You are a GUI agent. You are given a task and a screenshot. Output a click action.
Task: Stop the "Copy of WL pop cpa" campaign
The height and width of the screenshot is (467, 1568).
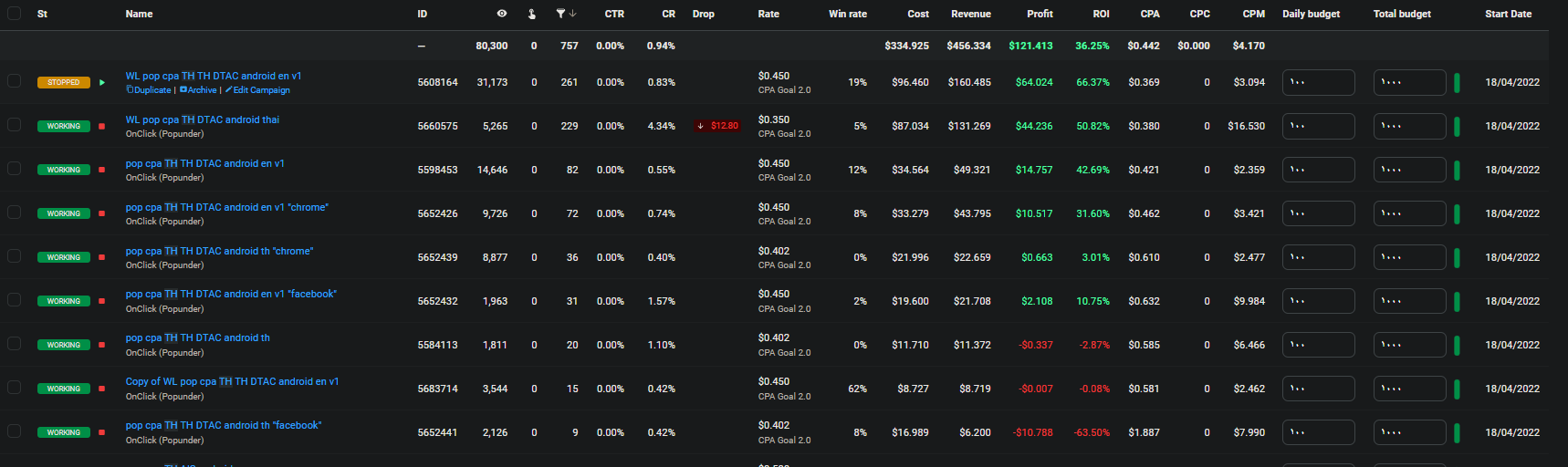click(102, 389)
